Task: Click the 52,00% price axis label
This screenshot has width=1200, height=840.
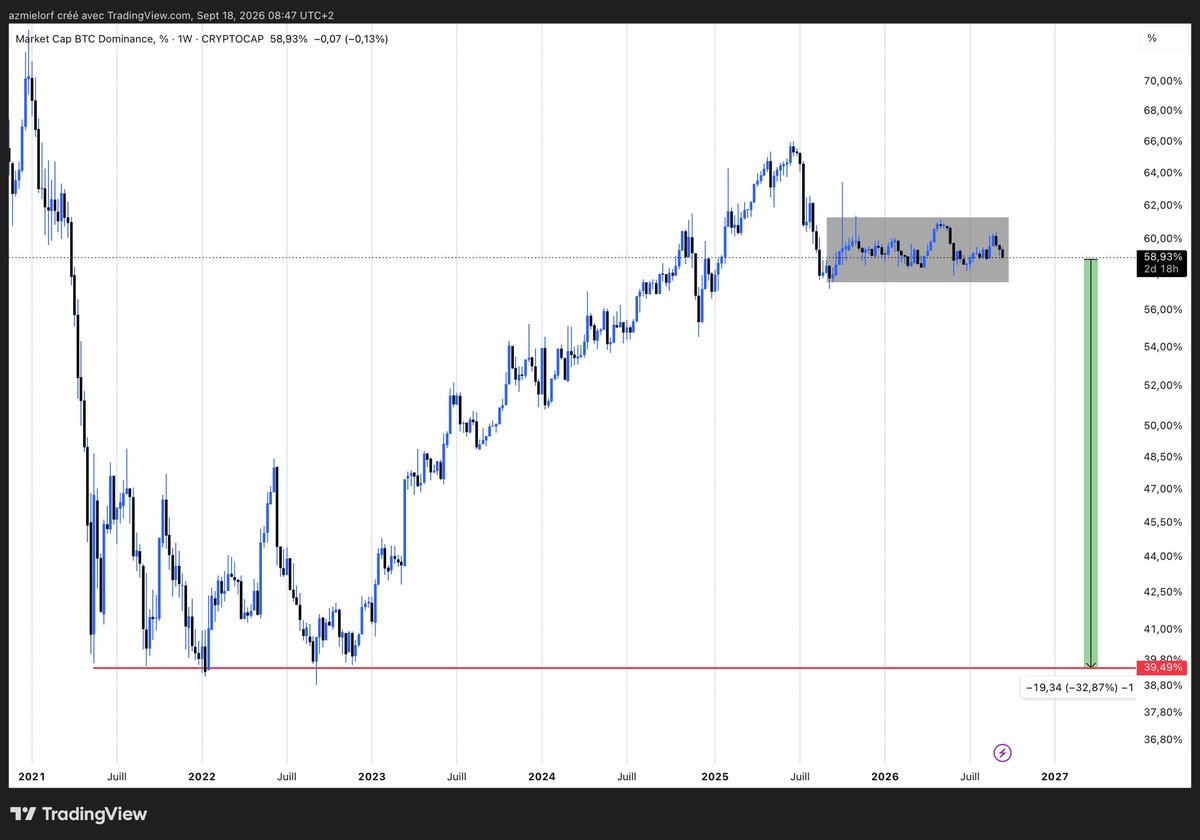Action: pos(1163,385)
